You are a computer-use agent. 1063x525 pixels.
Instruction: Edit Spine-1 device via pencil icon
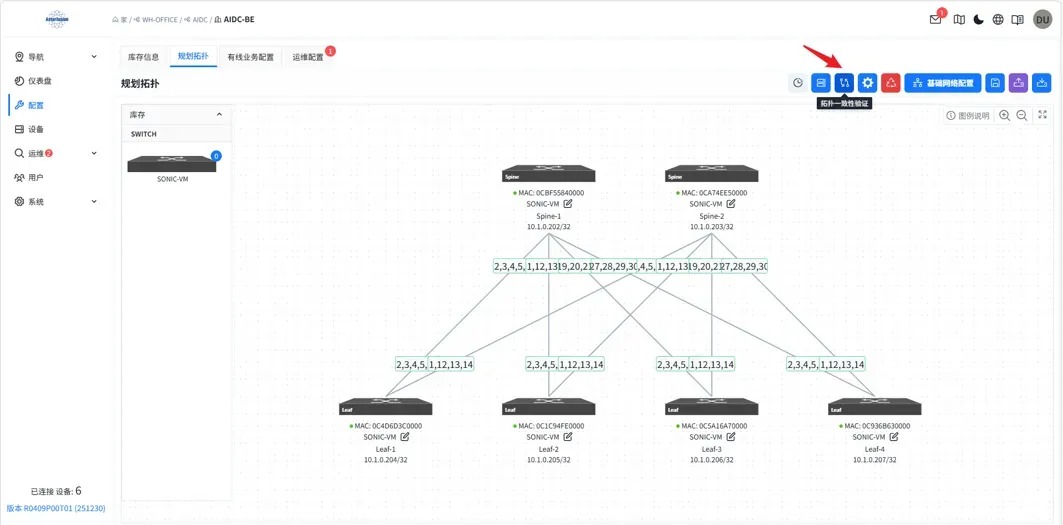click(x=567, y=203)
